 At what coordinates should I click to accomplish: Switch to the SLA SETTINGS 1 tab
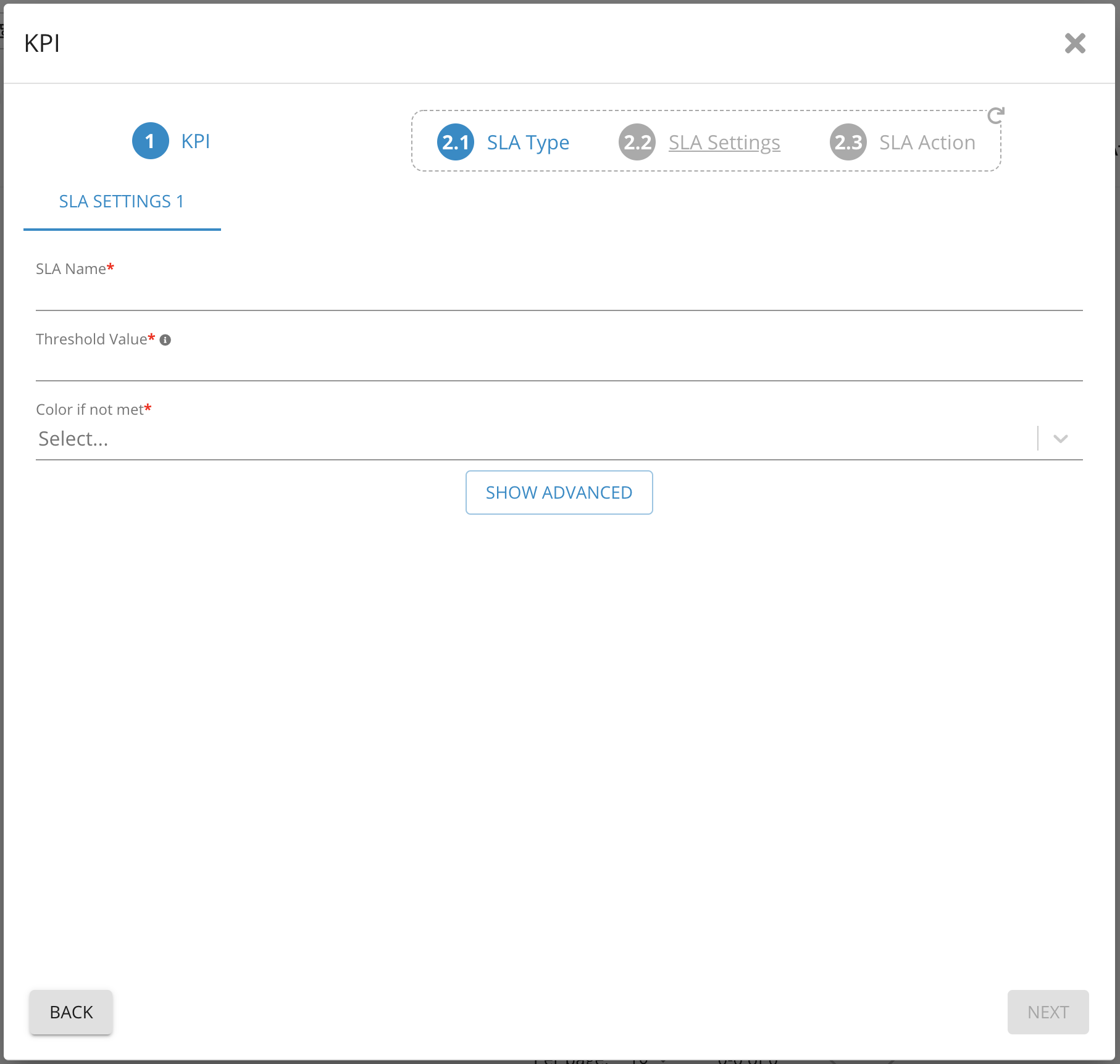coord(122,202)
